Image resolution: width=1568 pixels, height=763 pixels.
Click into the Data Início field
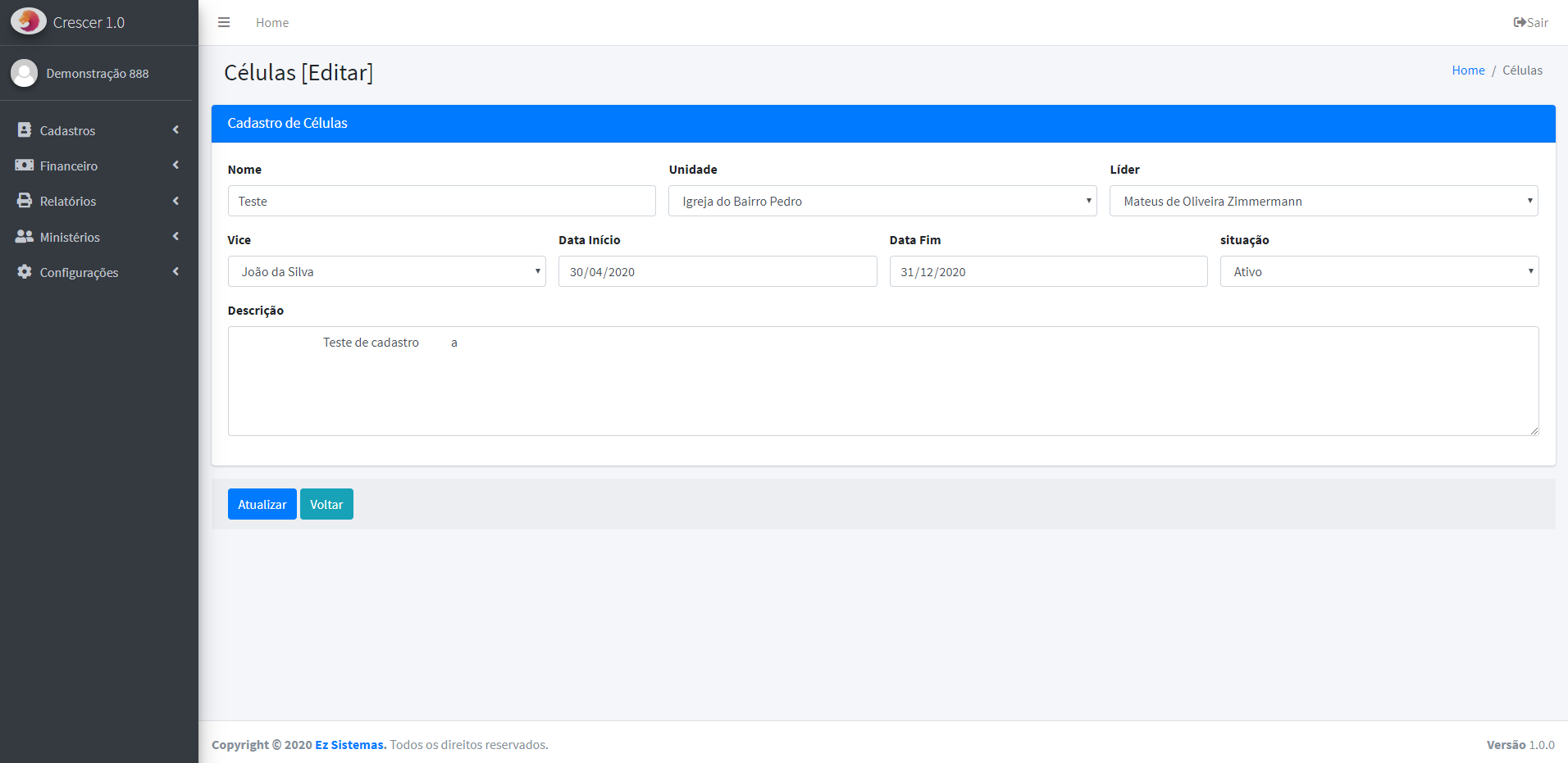717,271
